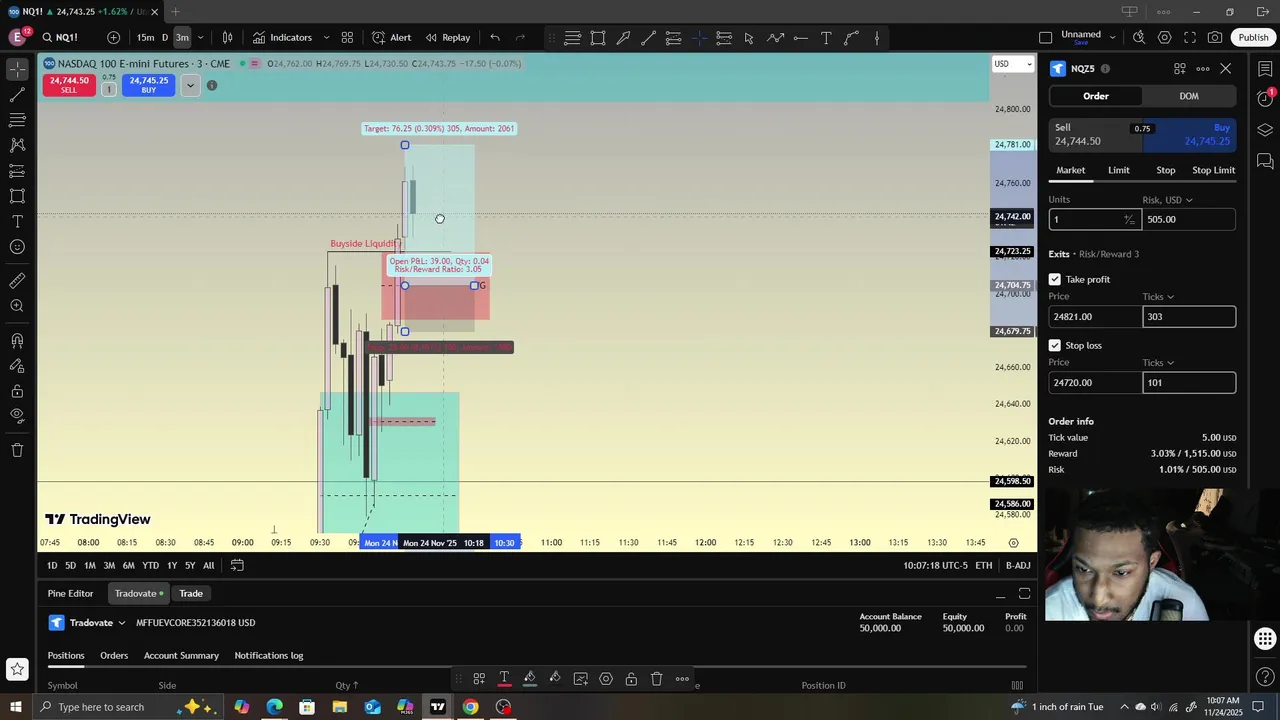Click the Undo arrow
The image size is (1280, 720).
[495, 37]
